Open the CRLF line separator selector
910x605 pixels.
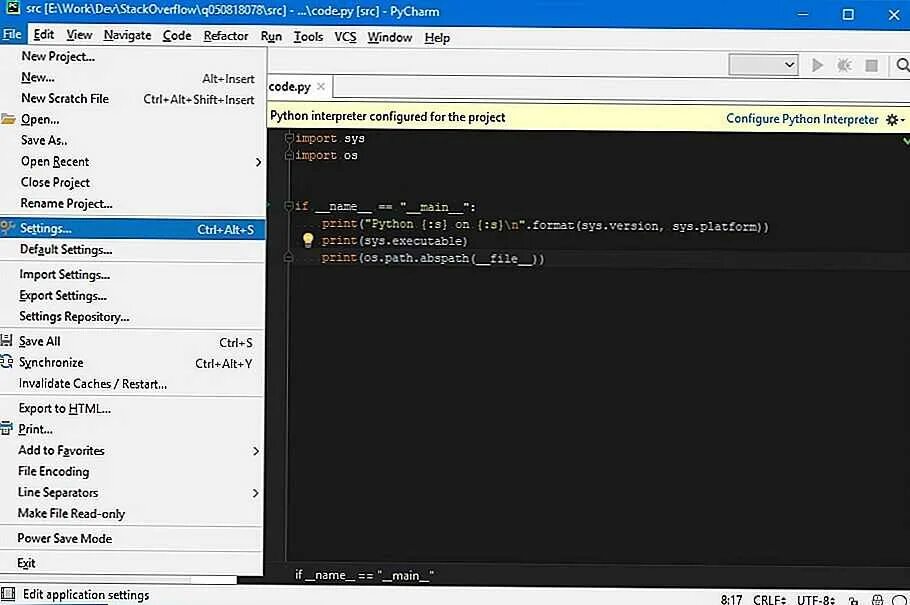[769, 600]
